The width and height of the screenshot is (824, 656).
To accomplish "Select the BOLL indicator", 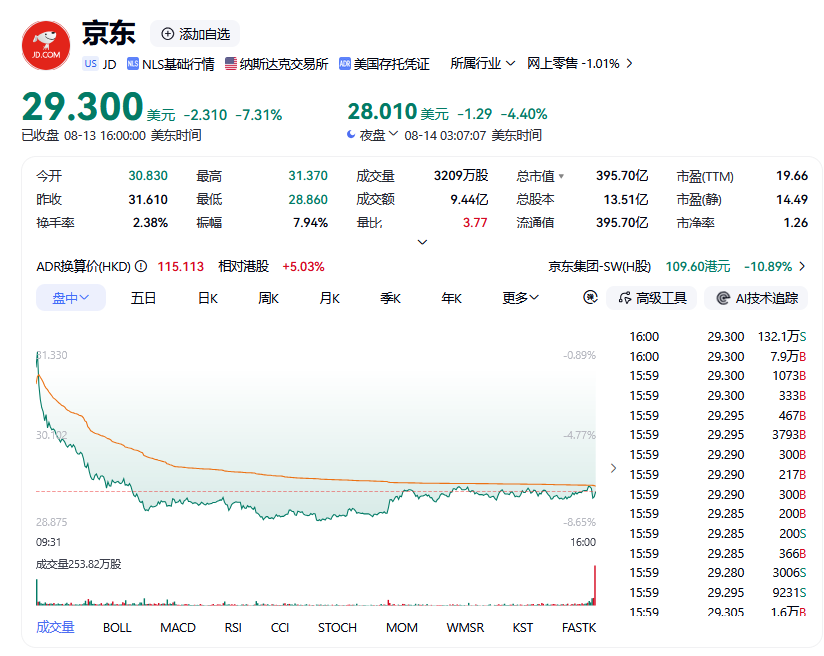I will (117, 628).
